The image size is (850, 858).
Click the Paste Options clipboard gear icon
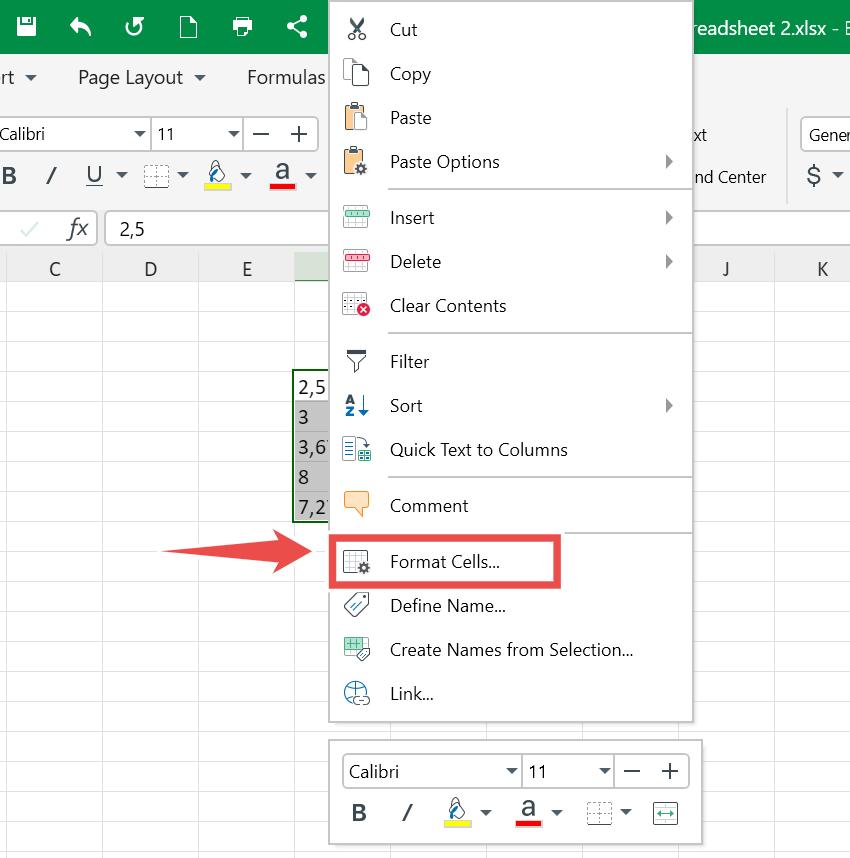(356, 161)
